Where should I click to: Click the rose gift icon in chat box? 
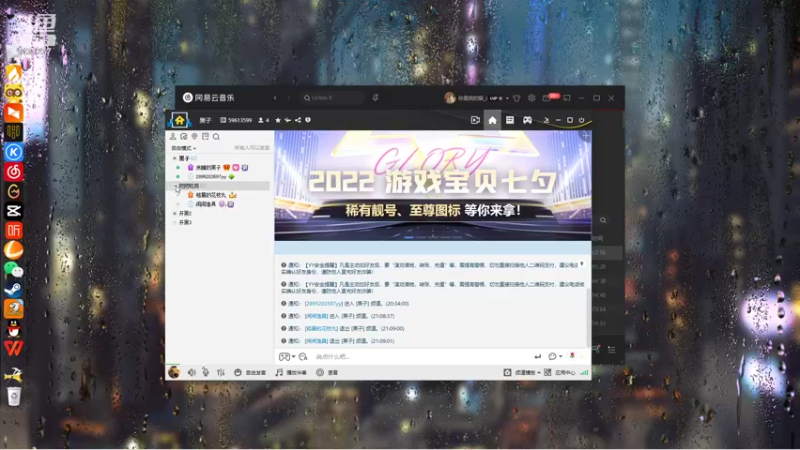(x=572, y=356)
